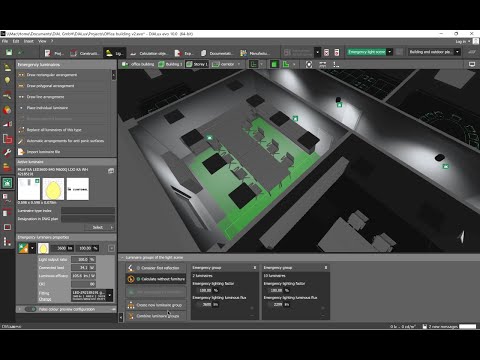Toggle False colour preview configuration switch
Screen dimensions: 480x360
[x=30, y=309]
